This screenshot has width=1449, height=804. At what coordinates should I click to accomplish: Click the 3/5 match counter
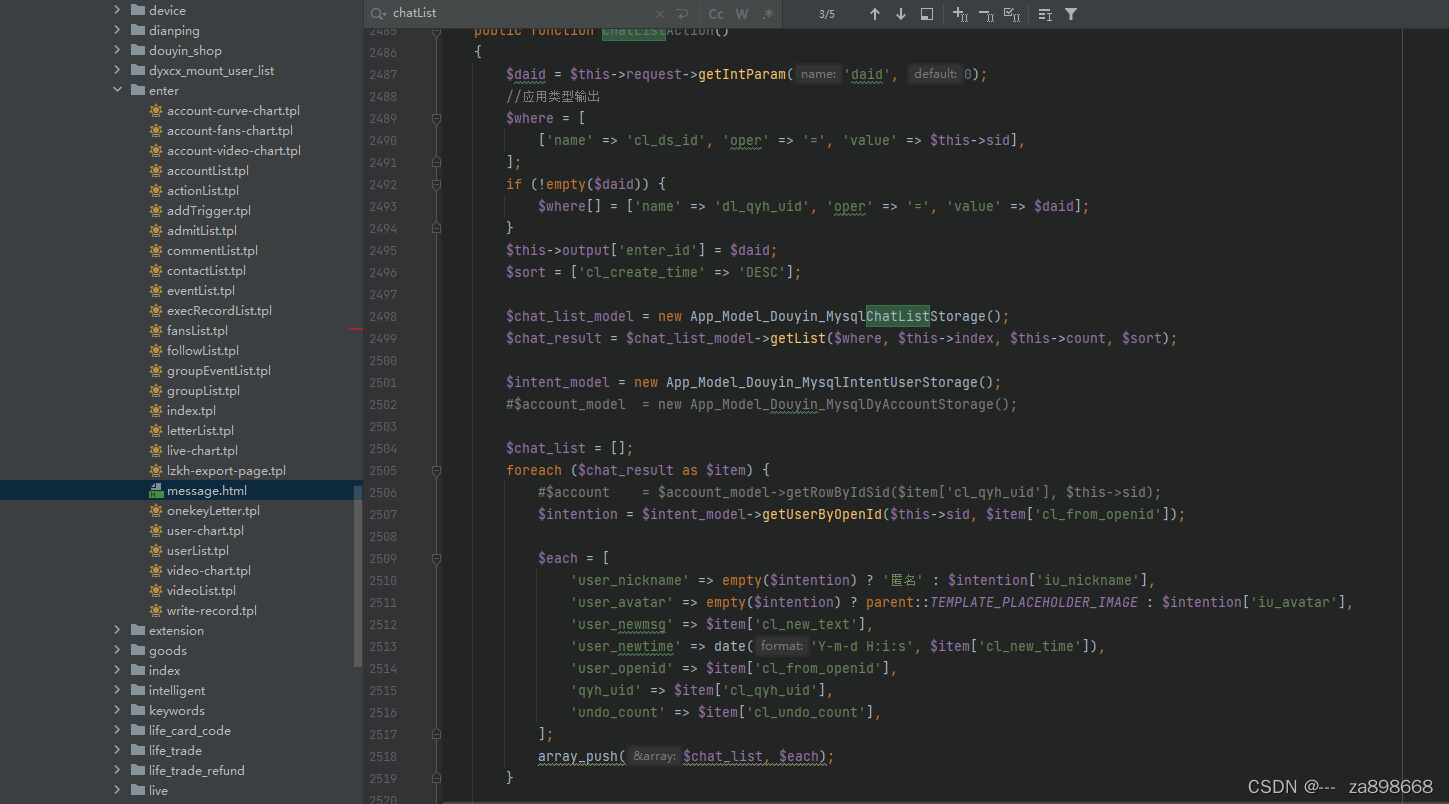(826, 14)
